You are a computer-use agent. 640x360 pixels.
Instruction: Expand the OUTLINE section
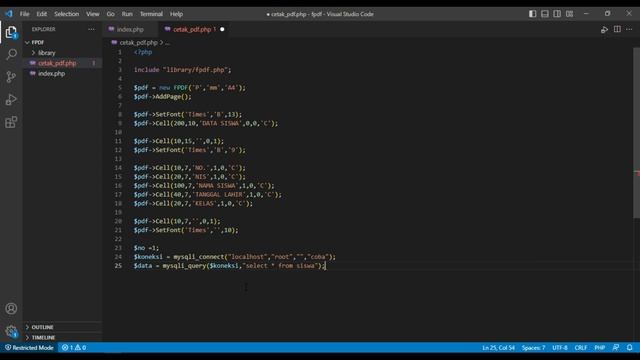pos(42,327)
